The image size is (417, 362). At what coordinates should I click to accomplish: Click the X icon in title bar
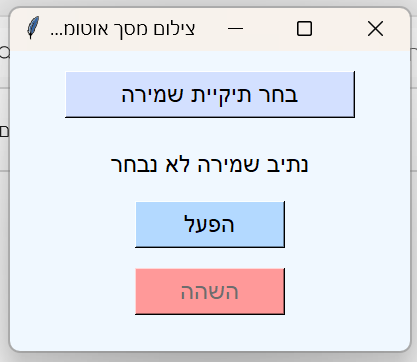375,29
